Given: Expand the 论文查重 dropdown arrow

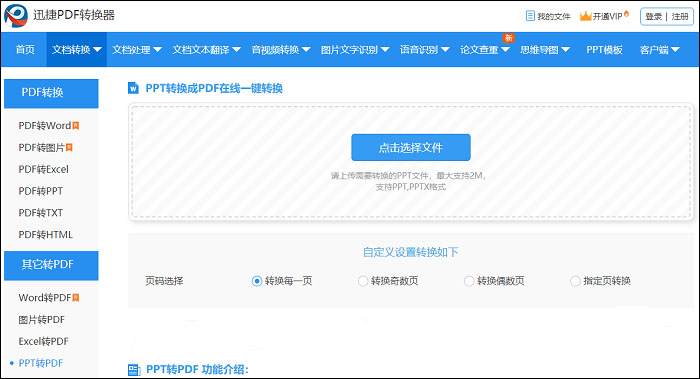Looking at the screenshot, I should (505, 50).
